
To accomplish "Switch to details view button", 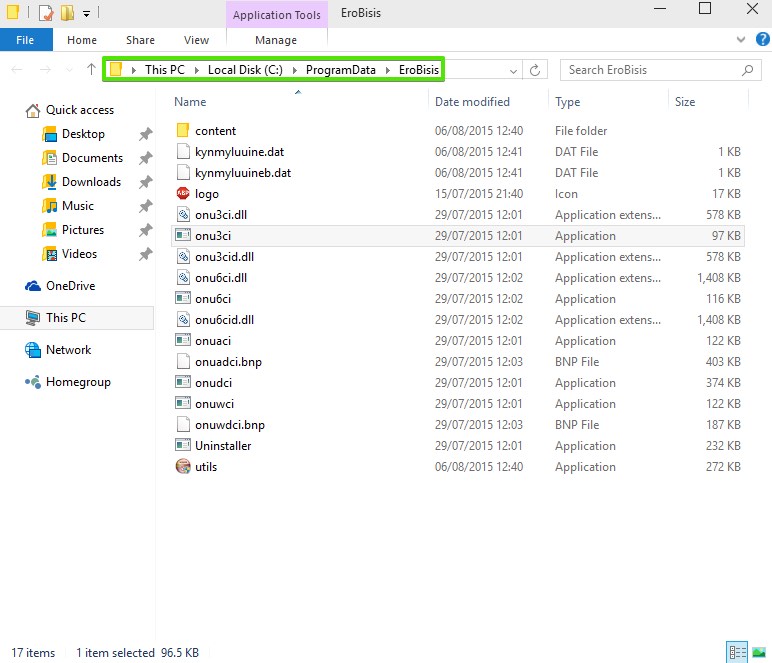I will click(x=738, y=652).
